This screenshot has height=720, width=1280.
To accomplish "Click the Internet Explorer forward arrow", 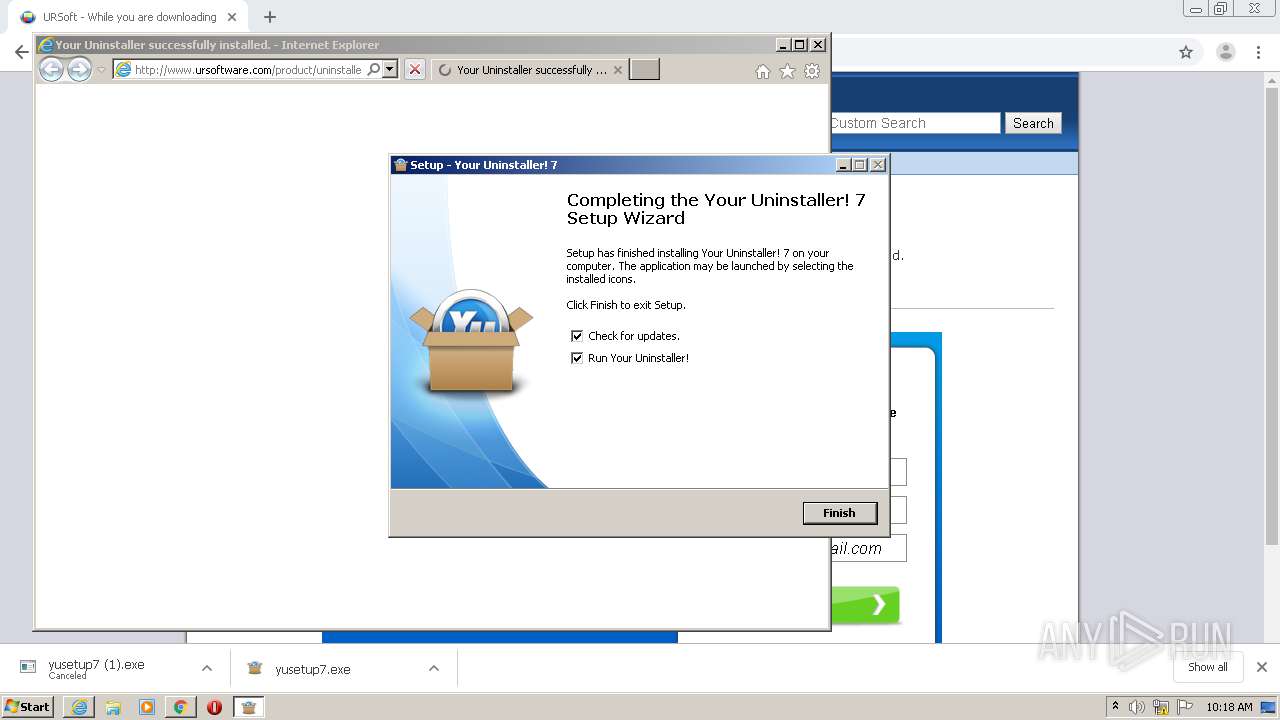I will pyautogui.click(x=79, y=70).
